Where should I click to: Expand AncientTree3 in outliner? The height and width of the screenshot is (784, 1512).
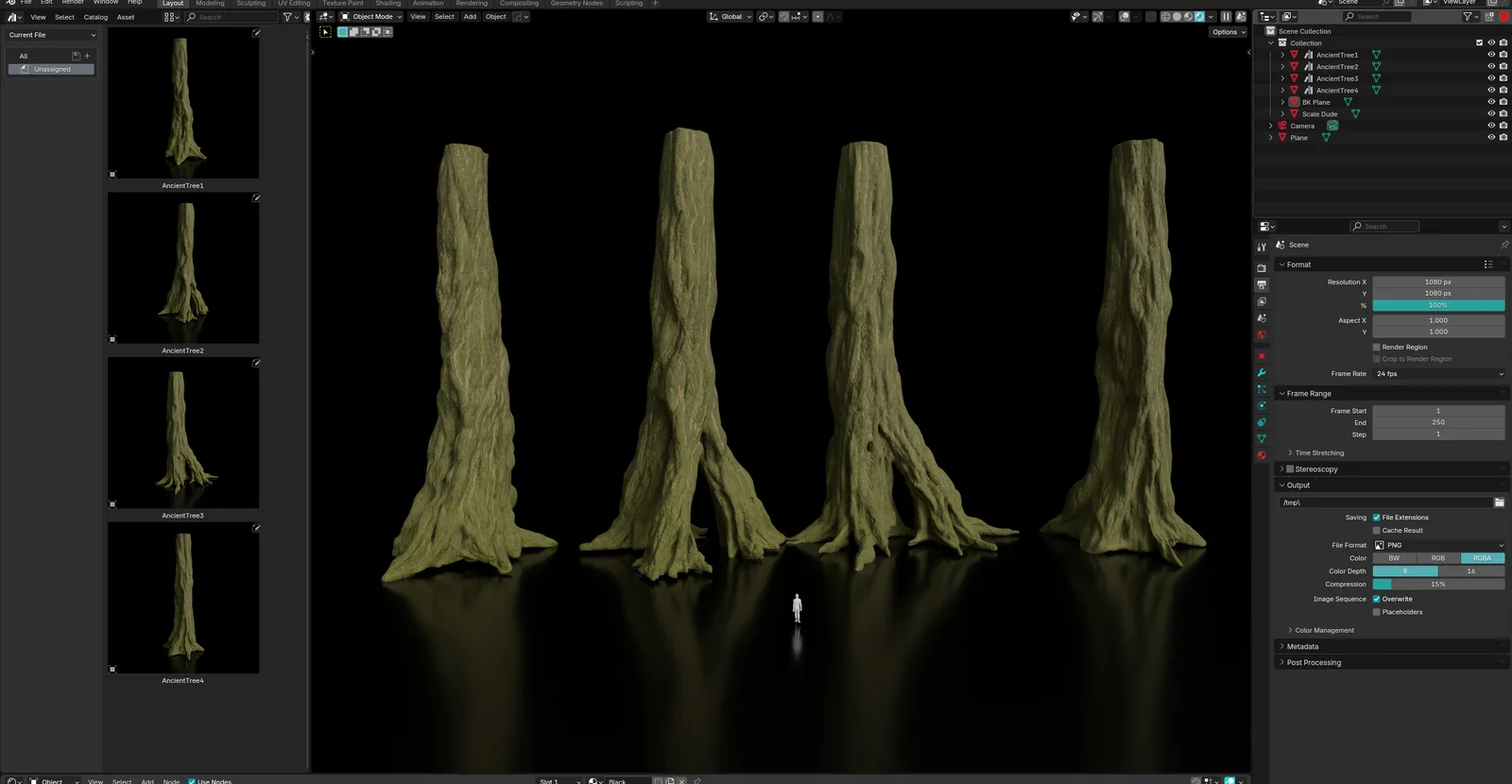(x=1282, y=78)
